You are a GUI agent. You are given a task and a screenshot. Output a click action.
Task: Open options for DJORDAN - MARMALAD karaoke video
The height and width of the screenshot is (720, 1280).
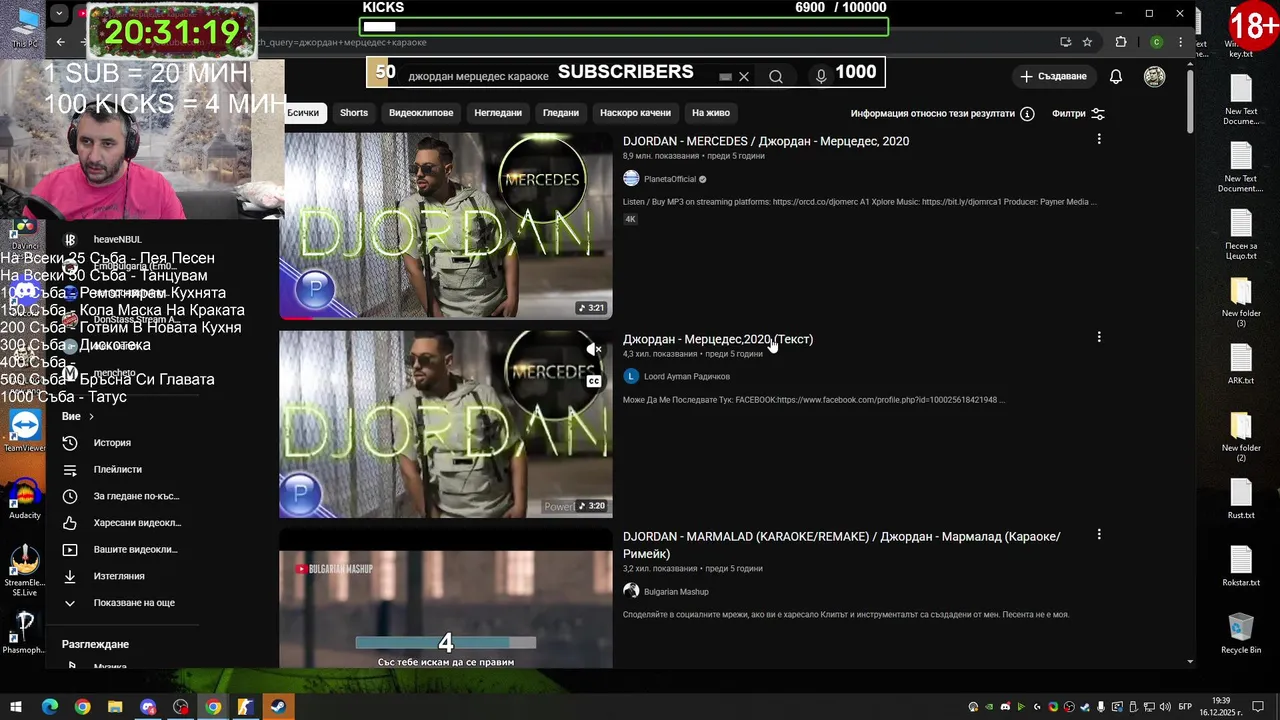(1099, 535)
